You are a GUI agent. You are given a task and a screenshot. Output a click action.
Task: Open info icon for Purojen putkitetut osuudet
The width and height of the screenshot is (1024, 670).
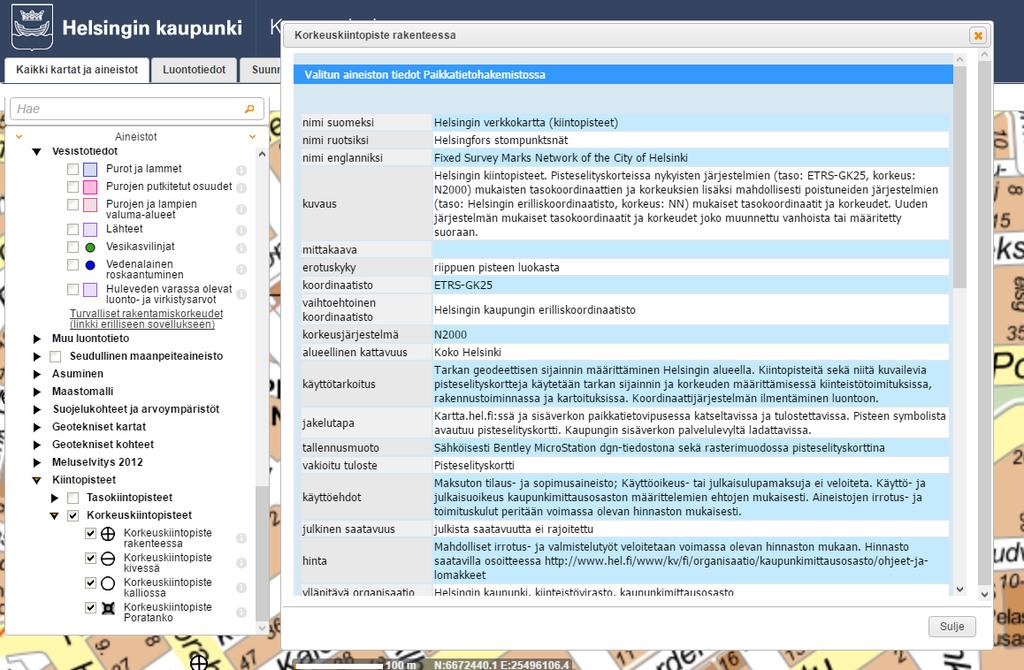[241, 188]
